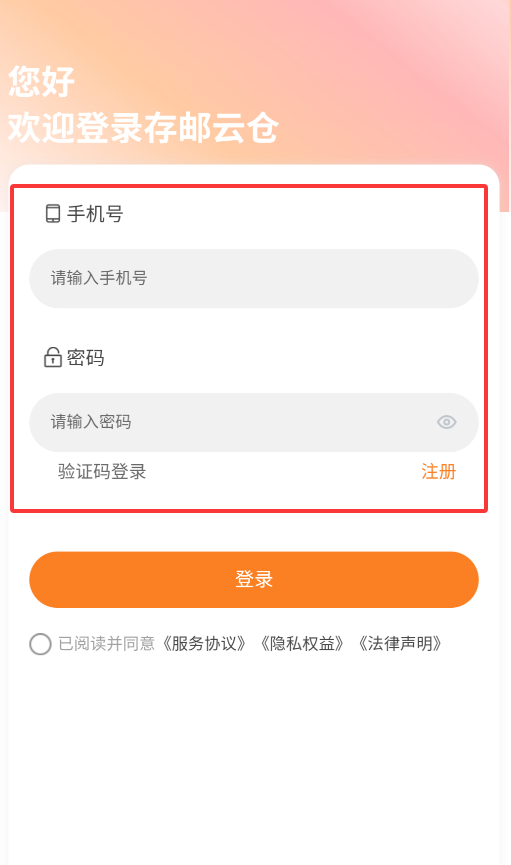Screen dimensions: 511x865
Task: Show password using the eye icon
Action: 446,423
